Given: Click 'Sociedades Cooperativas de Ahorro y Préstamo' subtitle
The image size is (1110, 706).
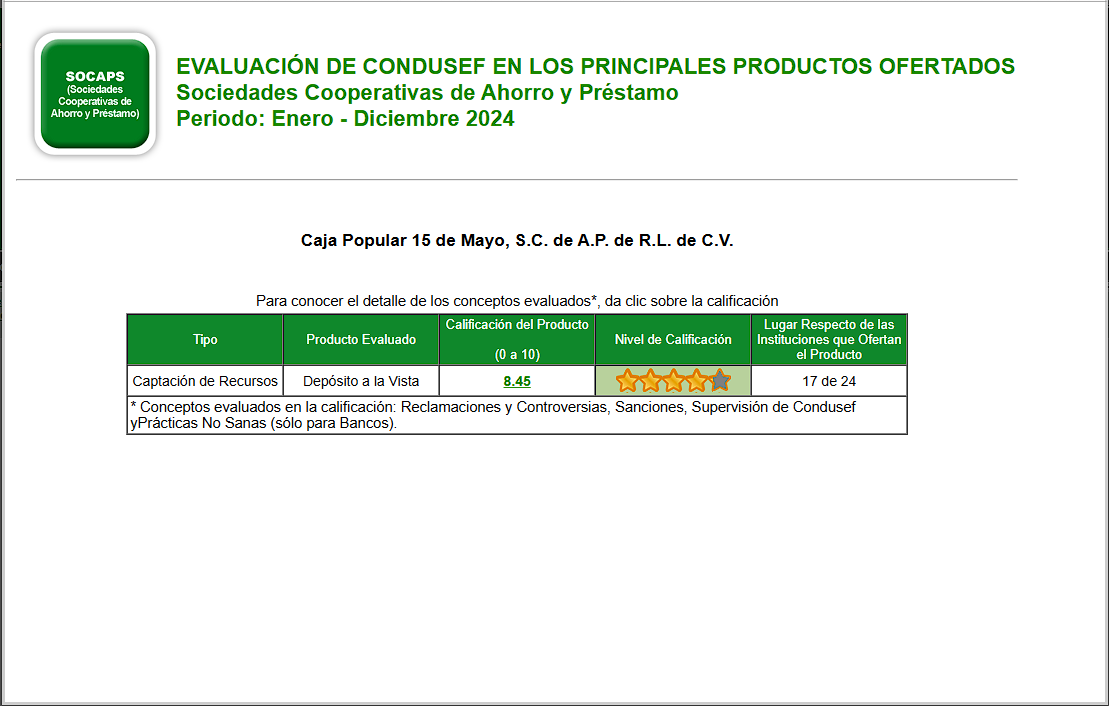Looking at the screenshot, I should click(x=428, y=92).
